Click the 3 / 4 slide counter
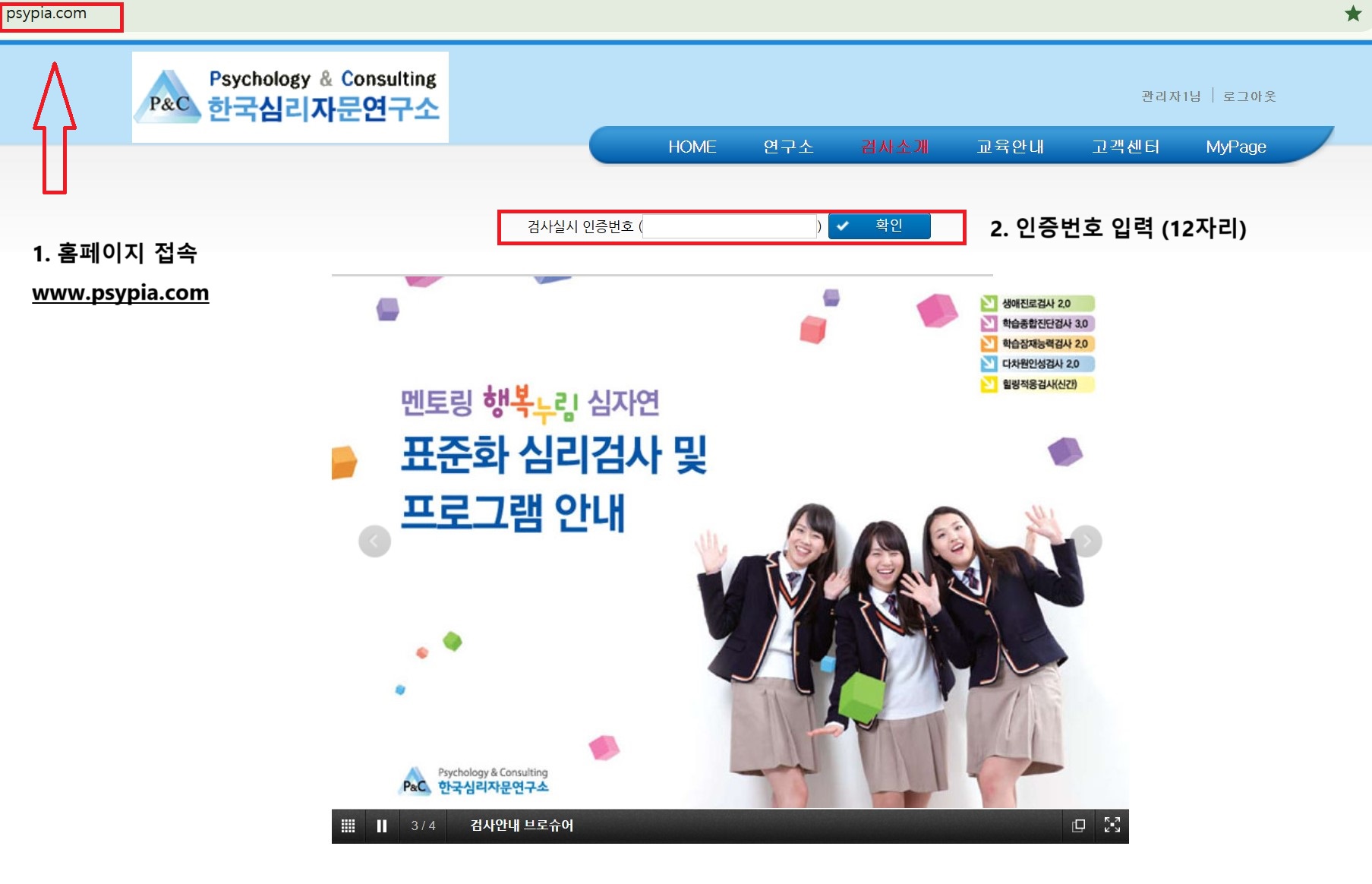 tap(423, 826)
